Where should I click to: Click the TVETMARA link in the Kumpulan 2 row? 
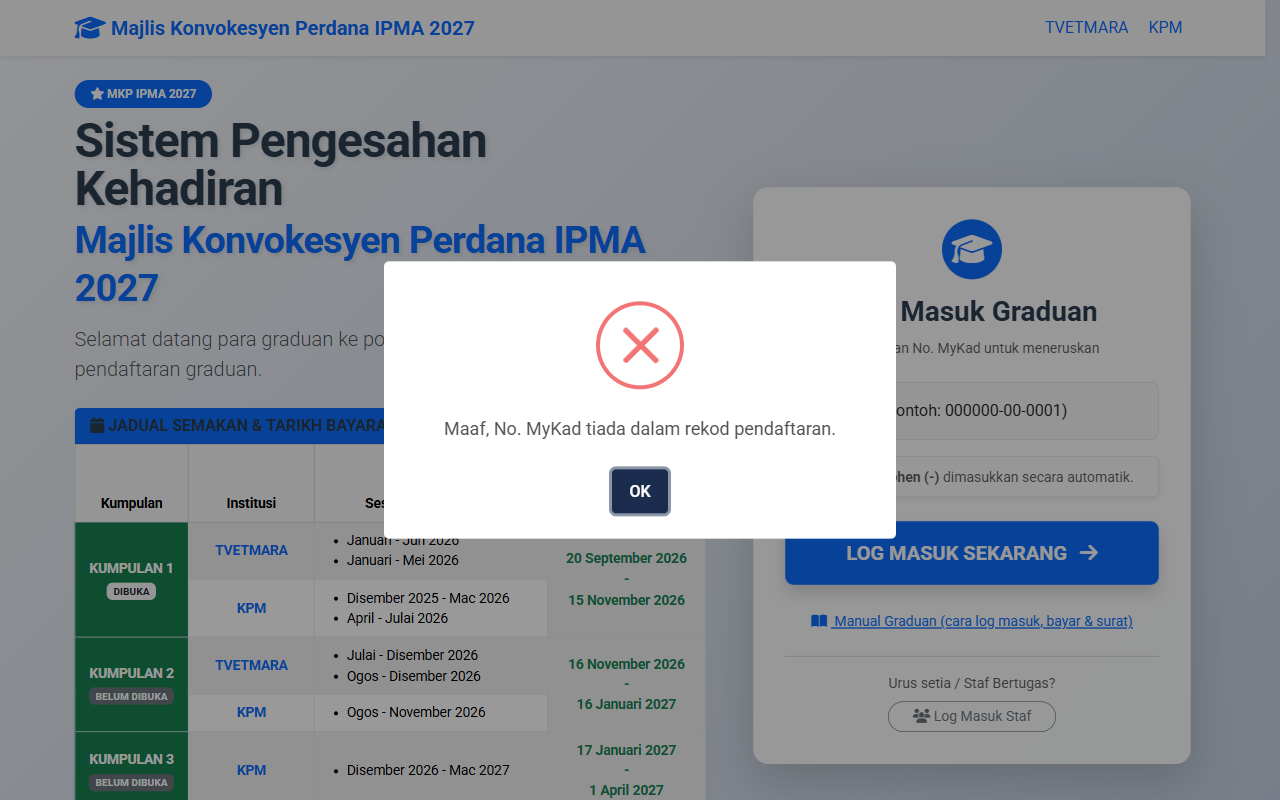tap(251, 665)
